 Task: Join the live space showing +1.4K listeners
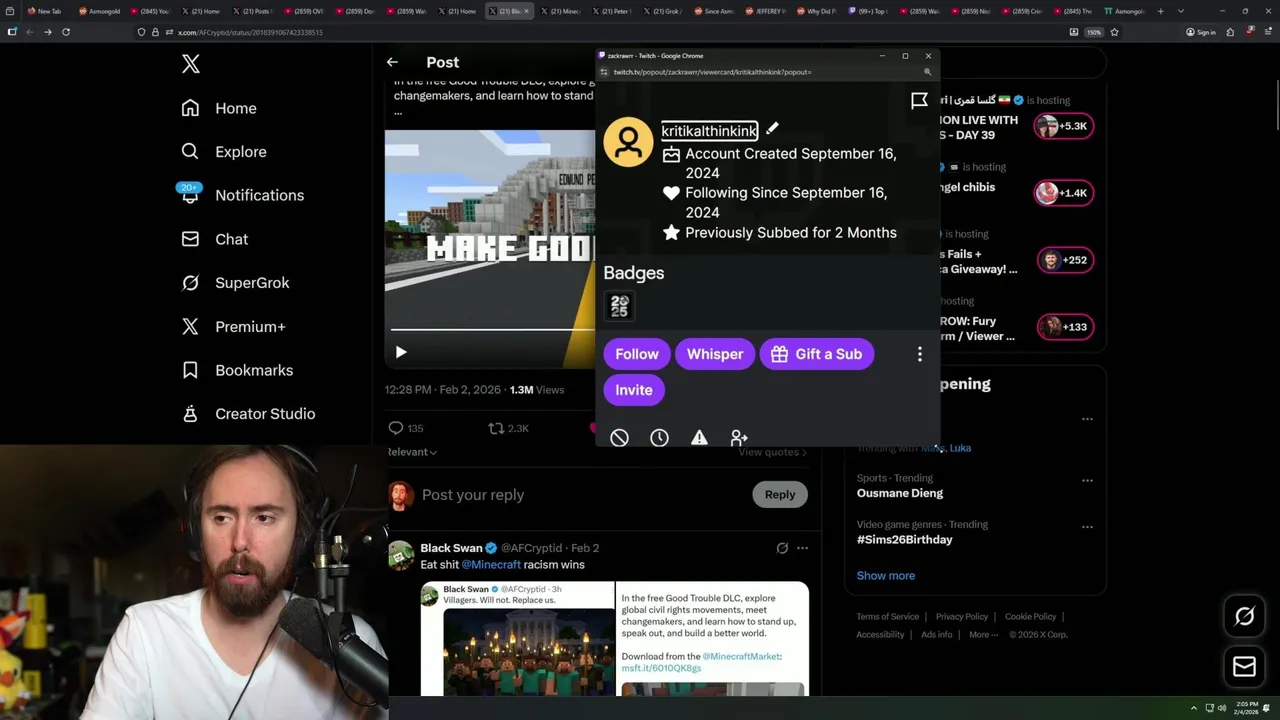(x=1064, y=193)
